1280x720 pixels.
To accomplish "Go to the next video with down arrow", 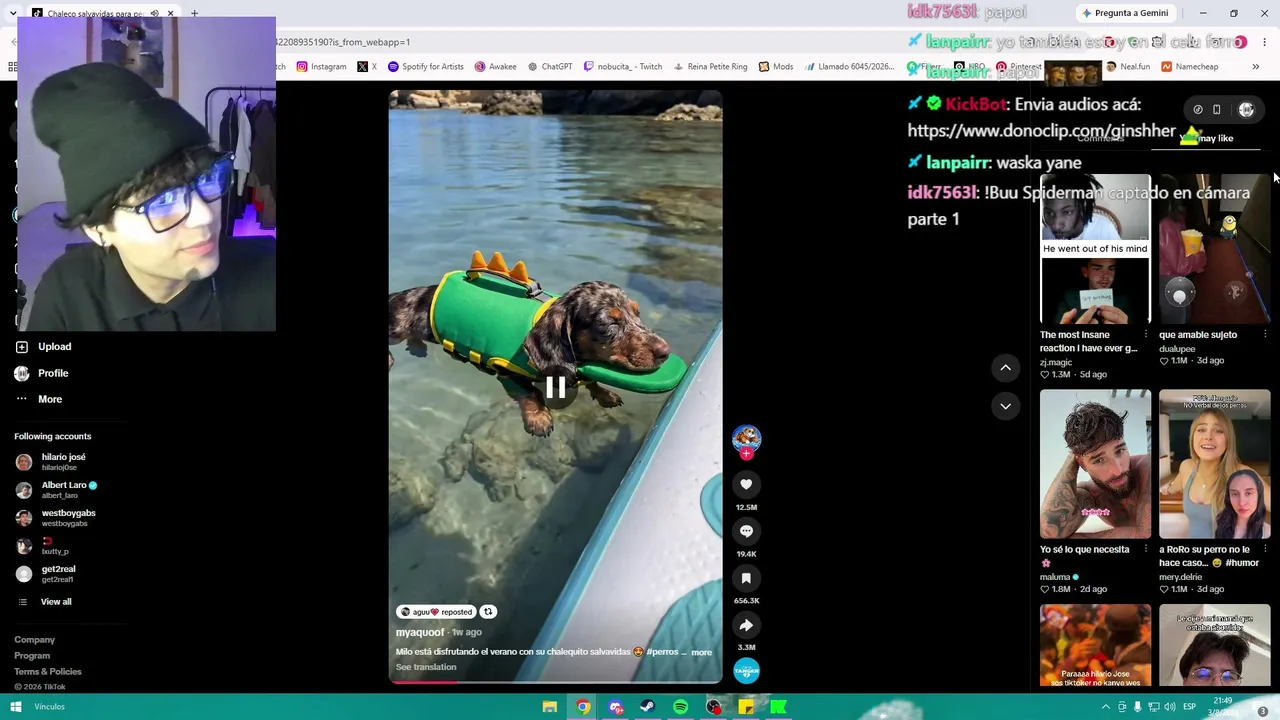I will click(1005, 406).
